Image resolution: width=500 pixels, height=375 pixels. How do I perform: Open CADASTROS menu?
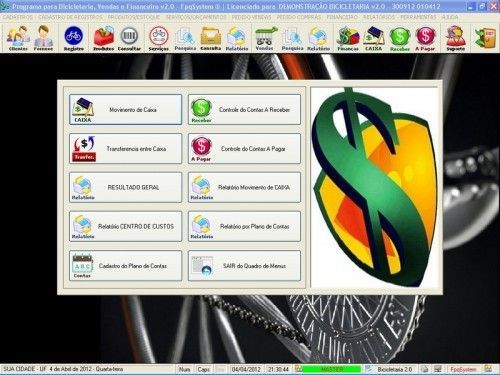(x=18, y=17)
